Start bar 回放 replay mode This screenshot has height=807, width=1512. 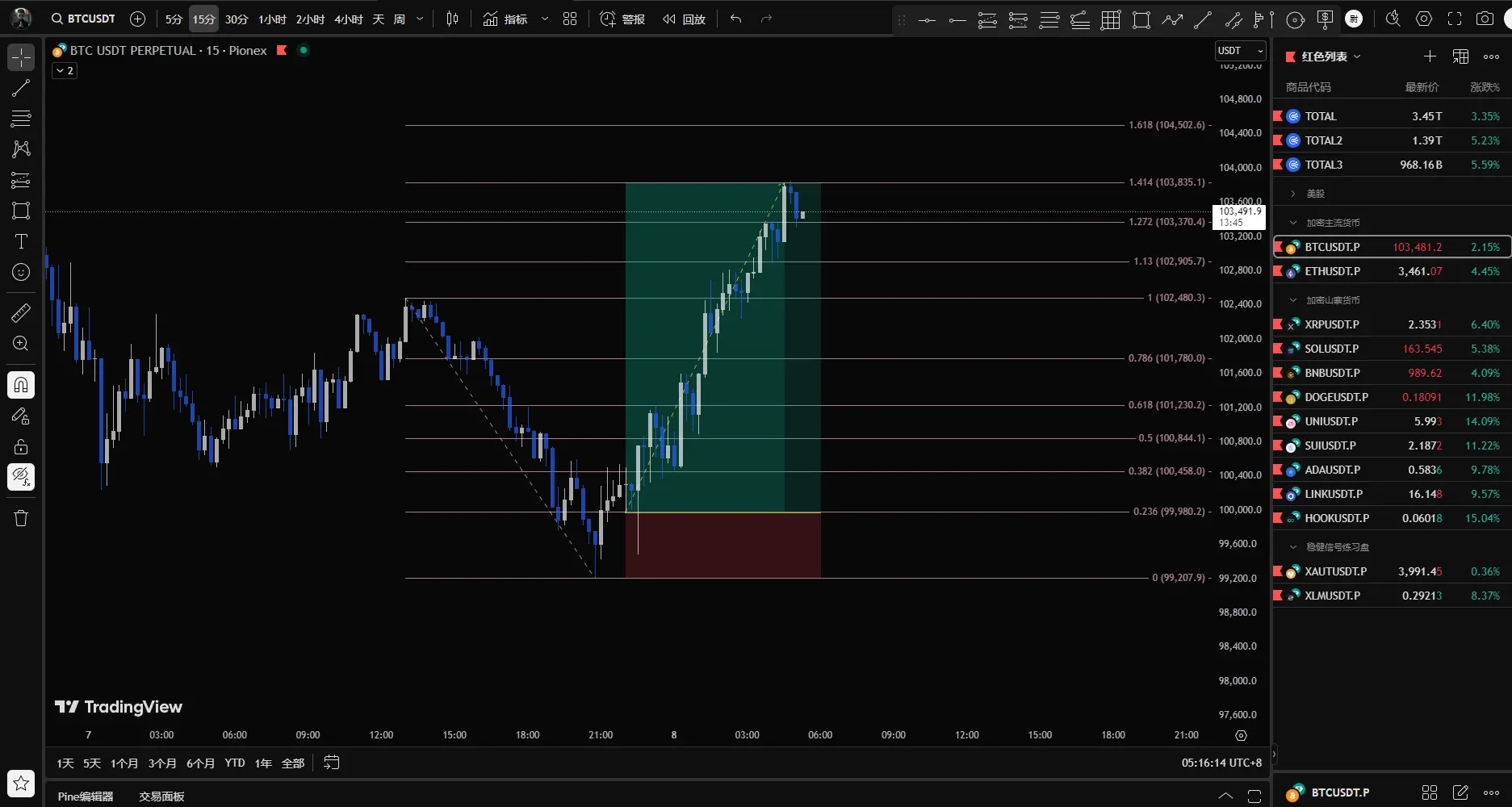[684, 19]
